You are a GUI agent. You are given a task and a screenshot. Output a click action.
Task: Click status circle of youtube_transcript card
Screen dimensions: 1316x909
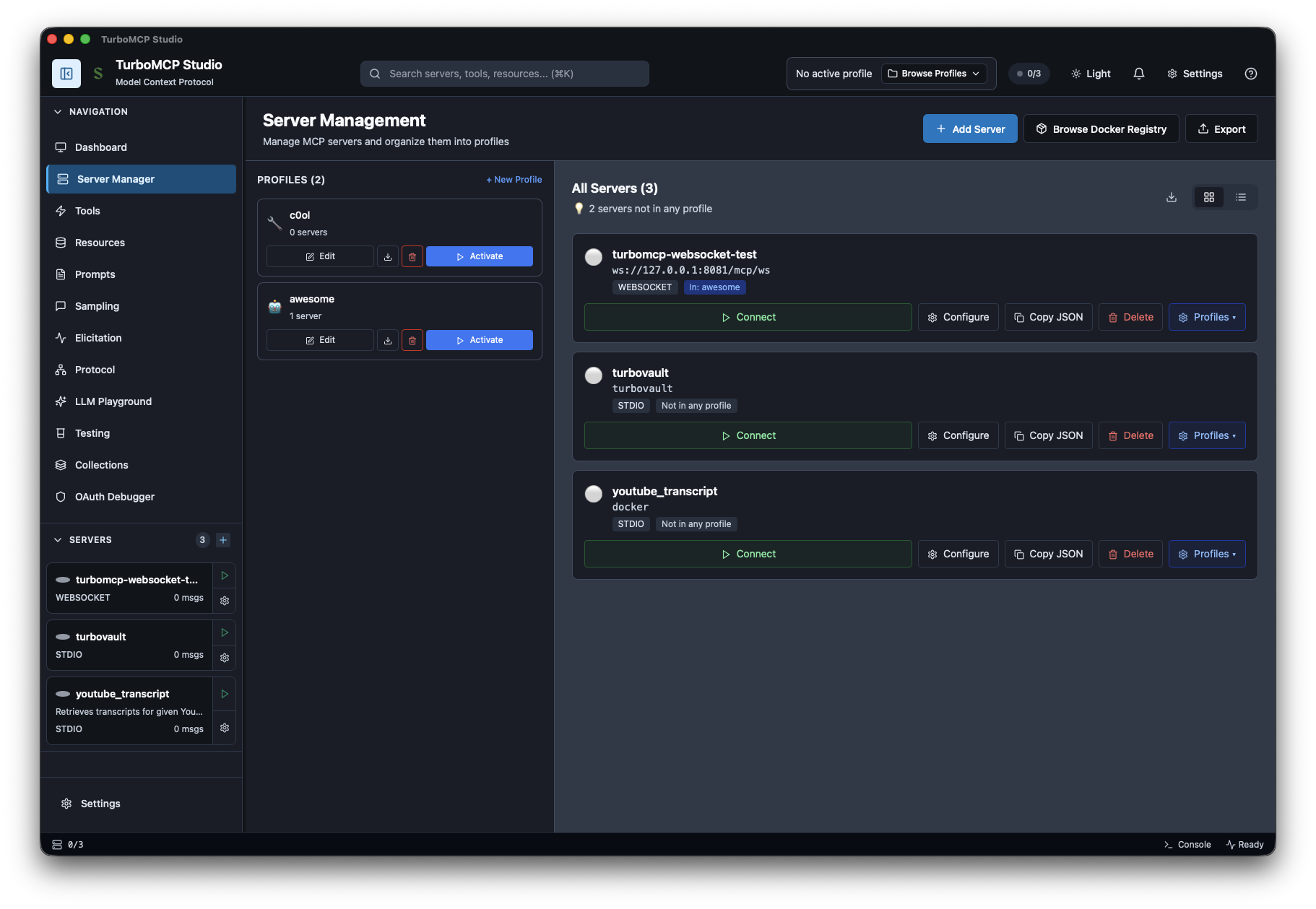(x=594, y=494)
